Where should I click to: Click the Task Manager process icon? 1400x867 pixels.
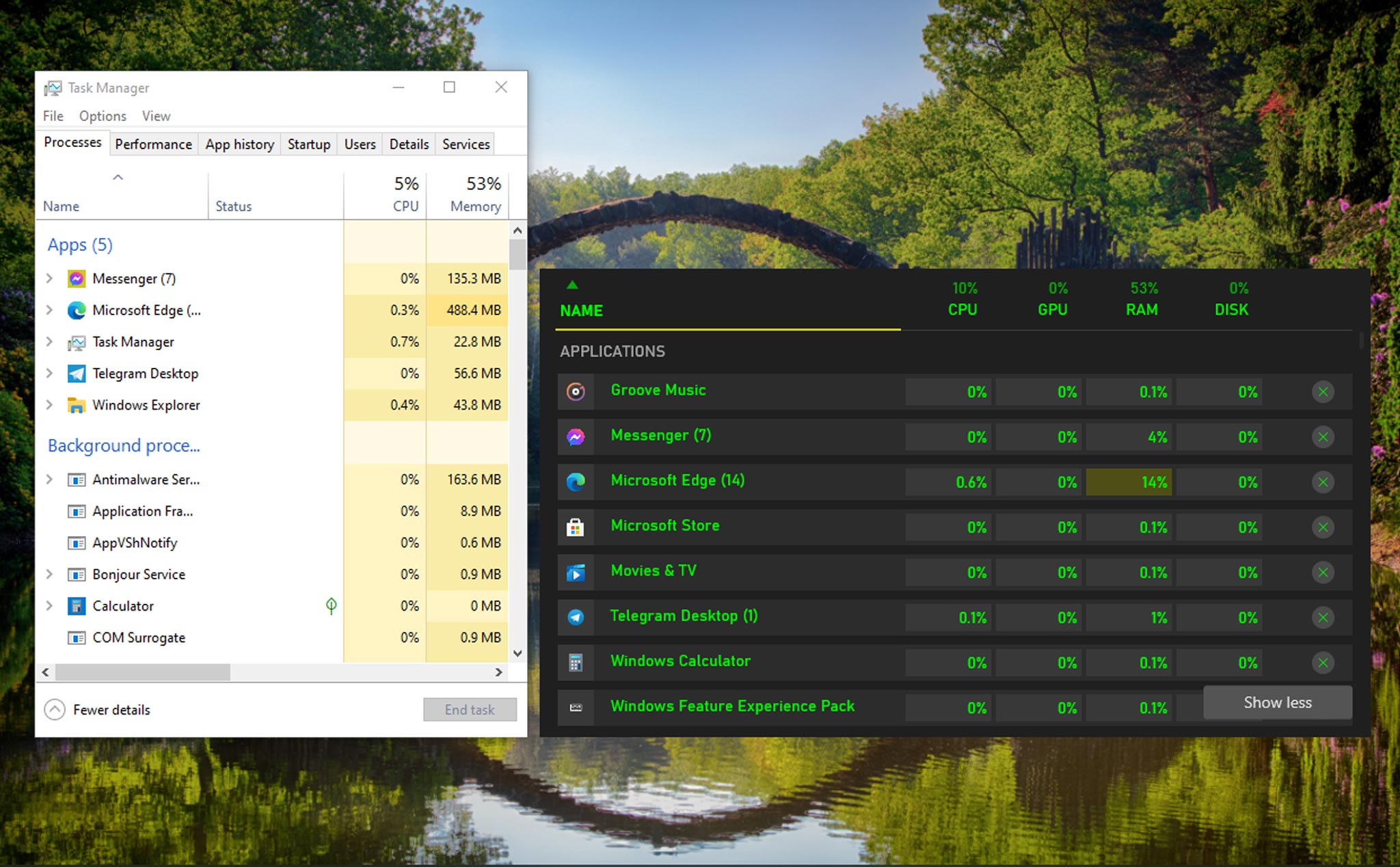tap(76, 342)
